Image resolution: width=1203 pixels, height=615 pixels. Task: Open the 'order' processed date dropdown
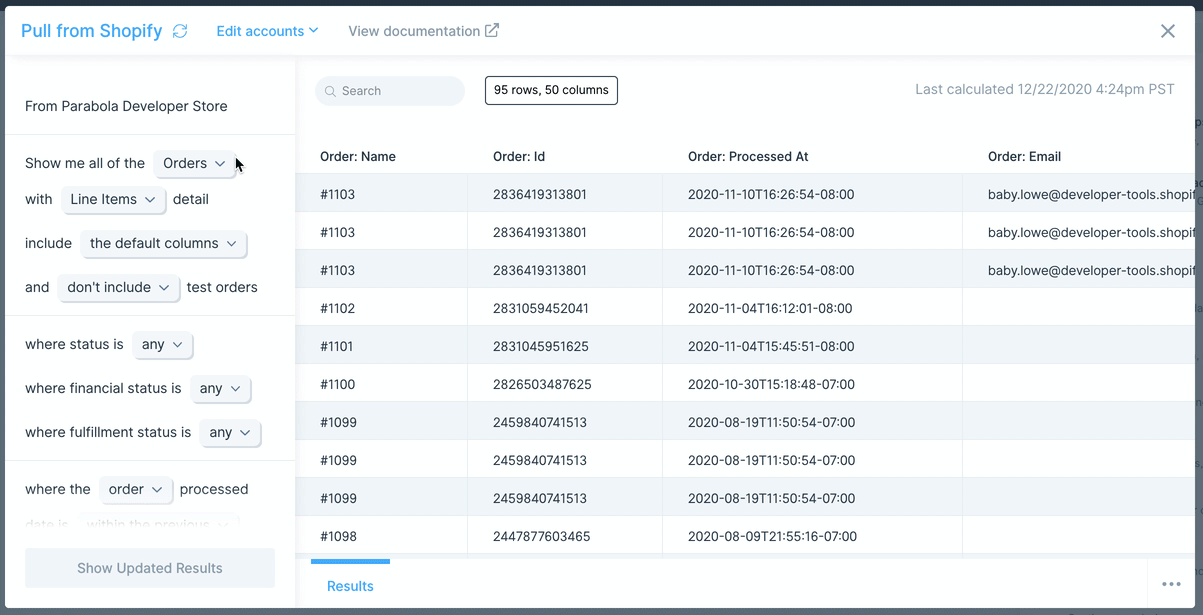click(x=136, y=489)
